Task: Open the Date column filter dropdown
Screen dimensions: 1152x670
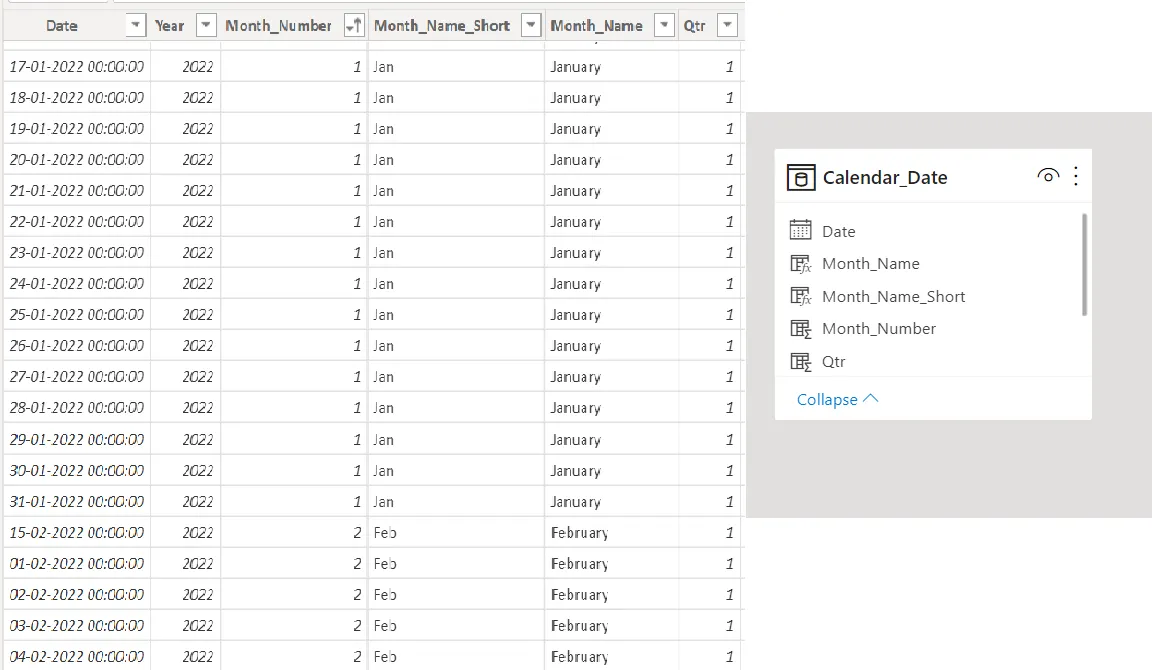Action: click(135, 25)
